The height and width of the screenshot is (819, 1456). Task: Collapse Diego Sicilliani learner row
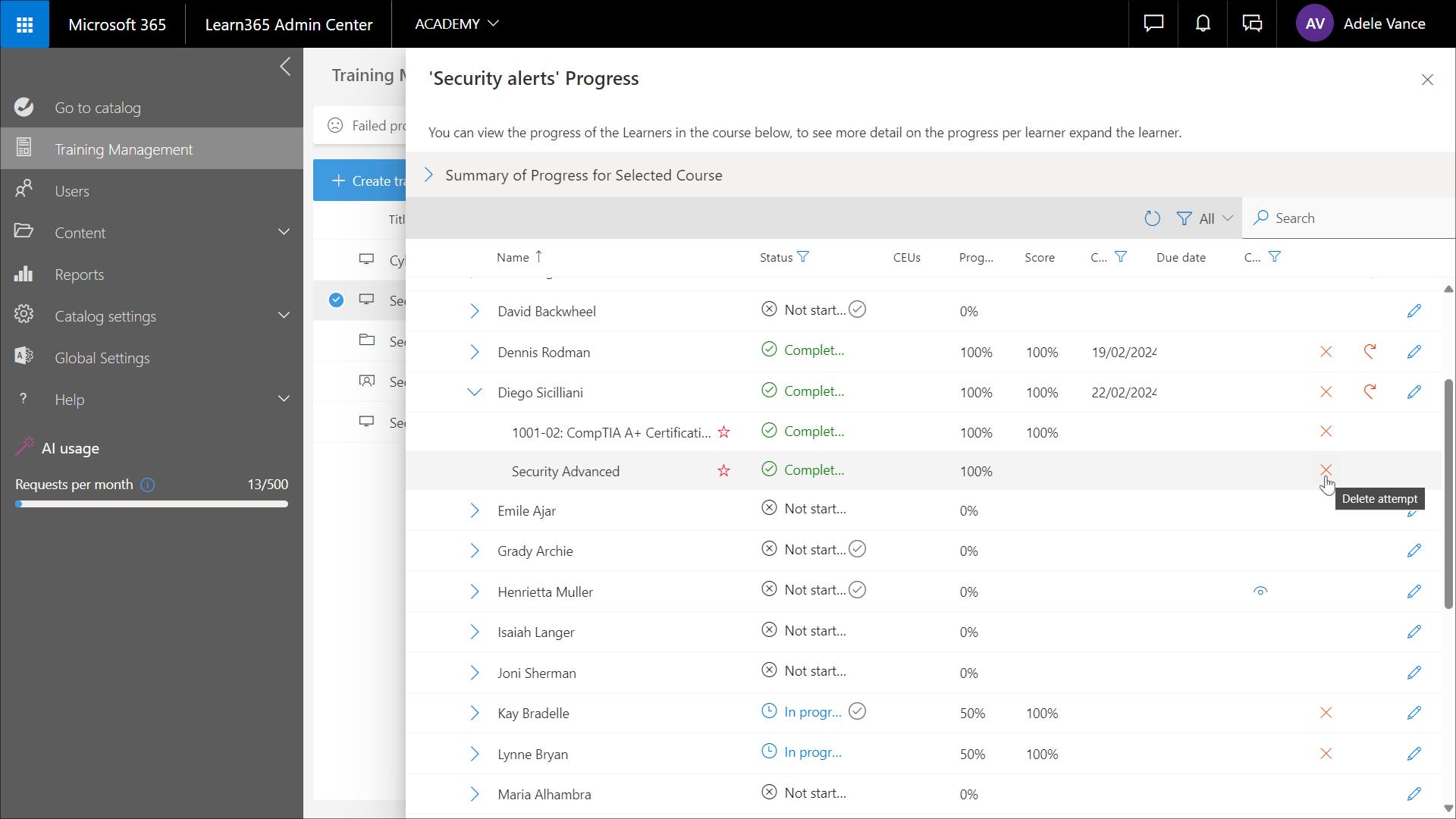475,392
